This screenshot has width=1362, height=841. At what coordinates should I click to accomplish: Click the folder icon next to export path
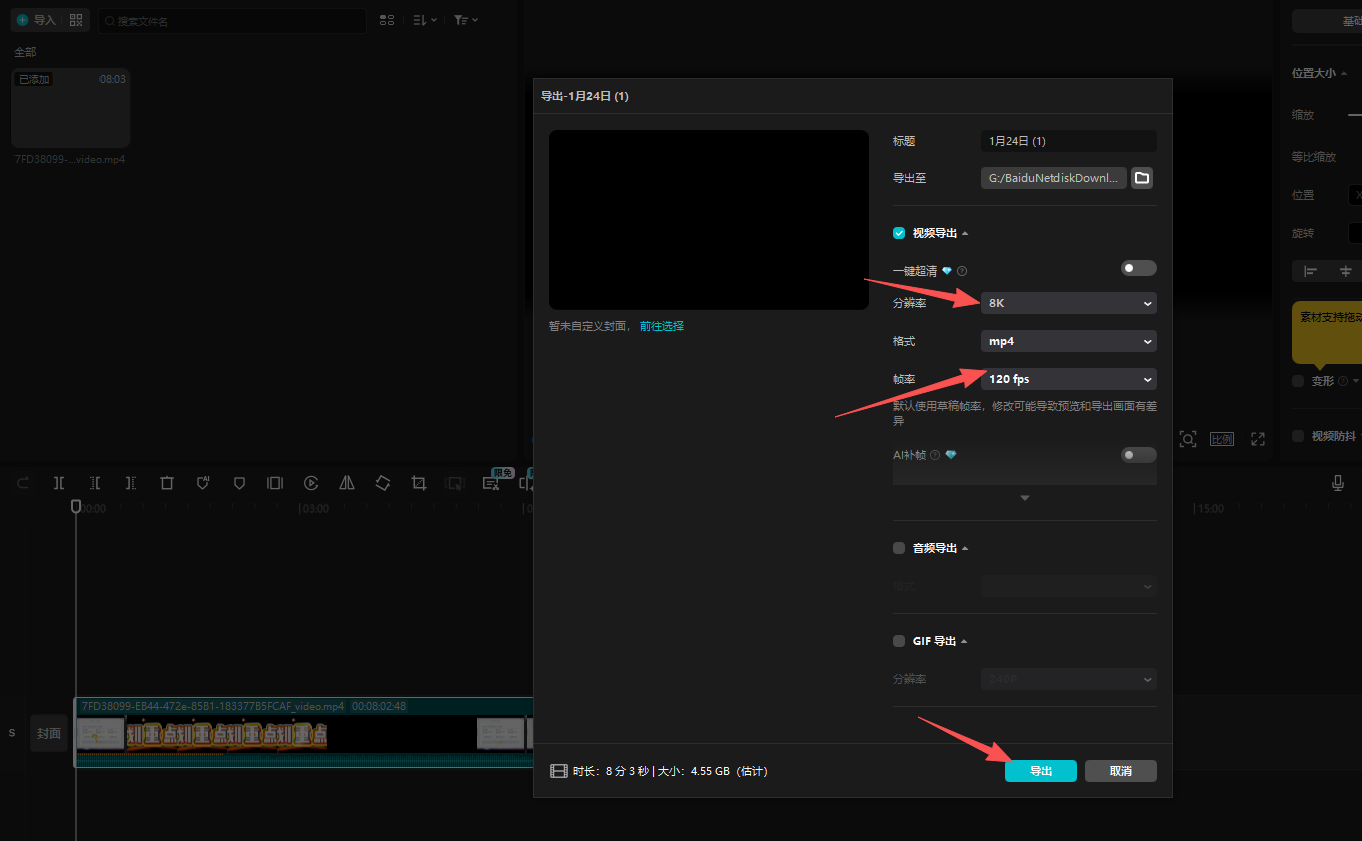(1142, 178)
